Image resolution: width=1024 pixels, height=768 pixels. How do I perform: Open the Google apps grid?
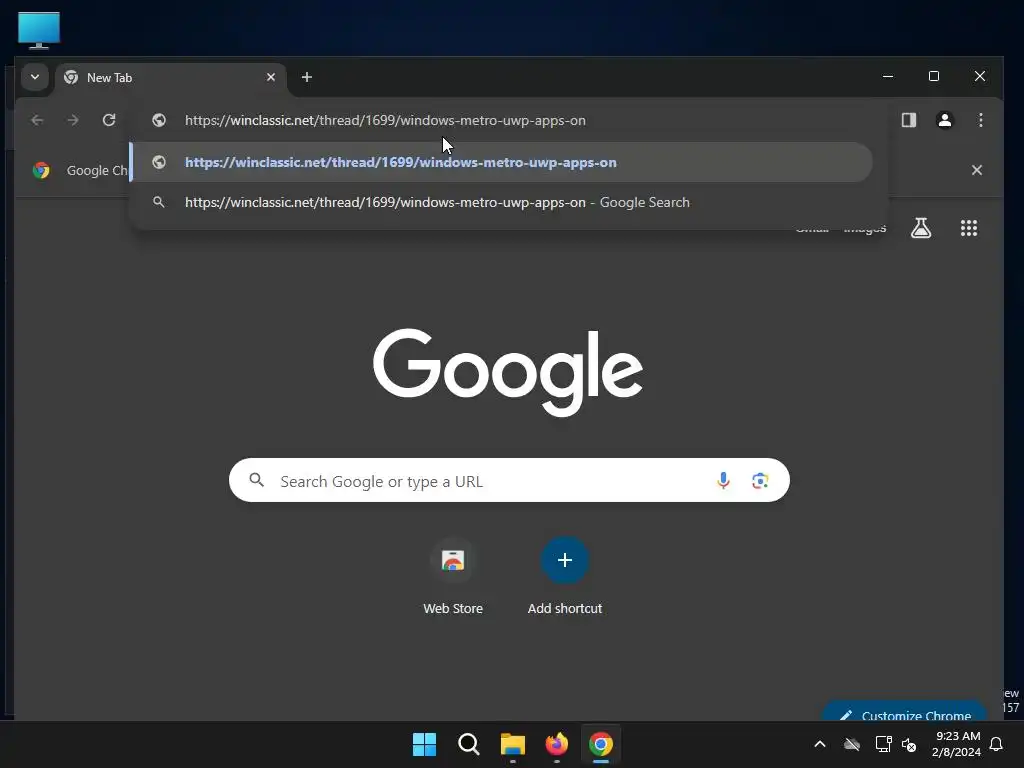(x=969, y=228)
